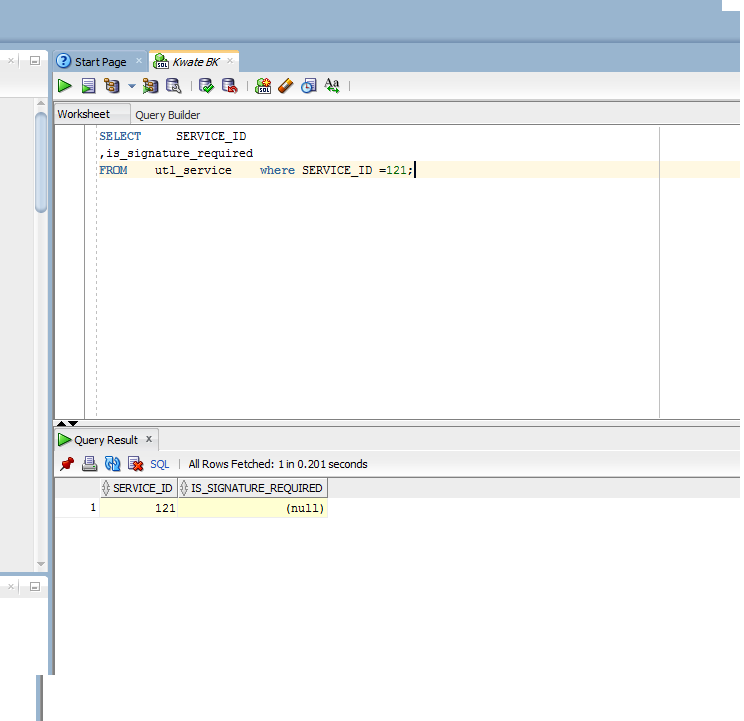The height and width of the screenshot is (721, 744).
Task: Close the Query Result tab
Action: (x=149, y=439)
